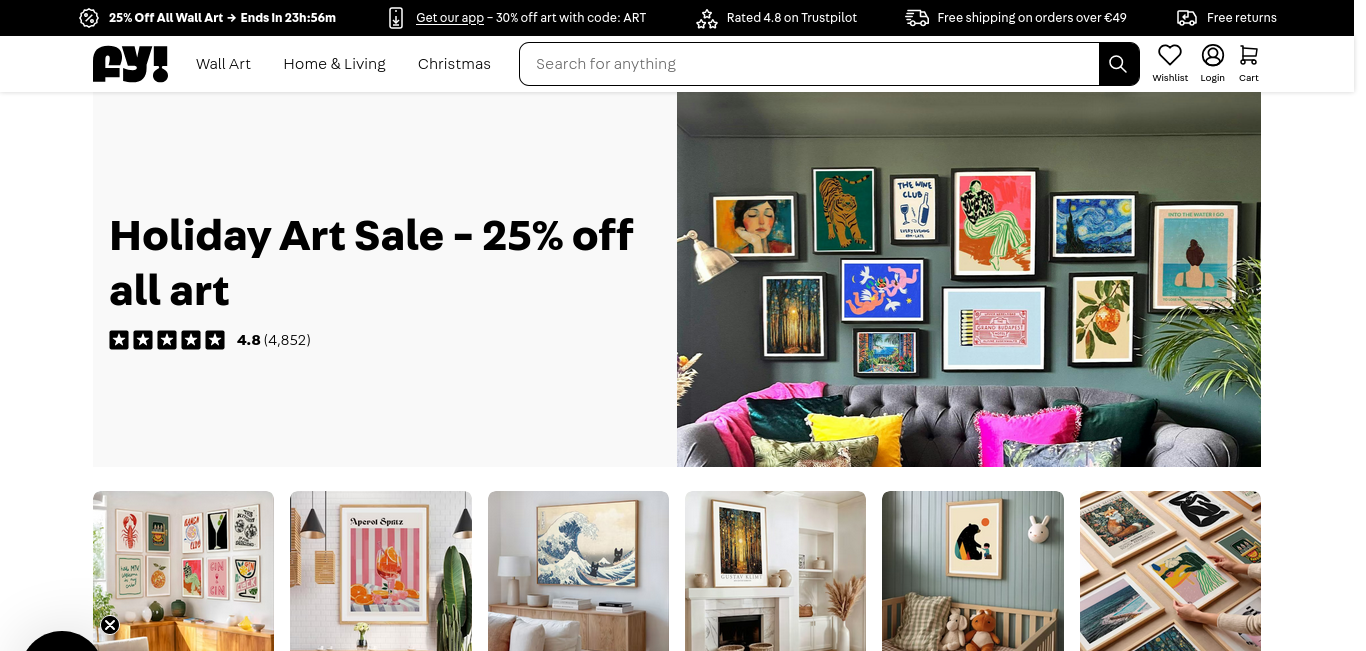Click the 25% Off All Wall Art banner text

pyautogui.click(x=222, y=17)
